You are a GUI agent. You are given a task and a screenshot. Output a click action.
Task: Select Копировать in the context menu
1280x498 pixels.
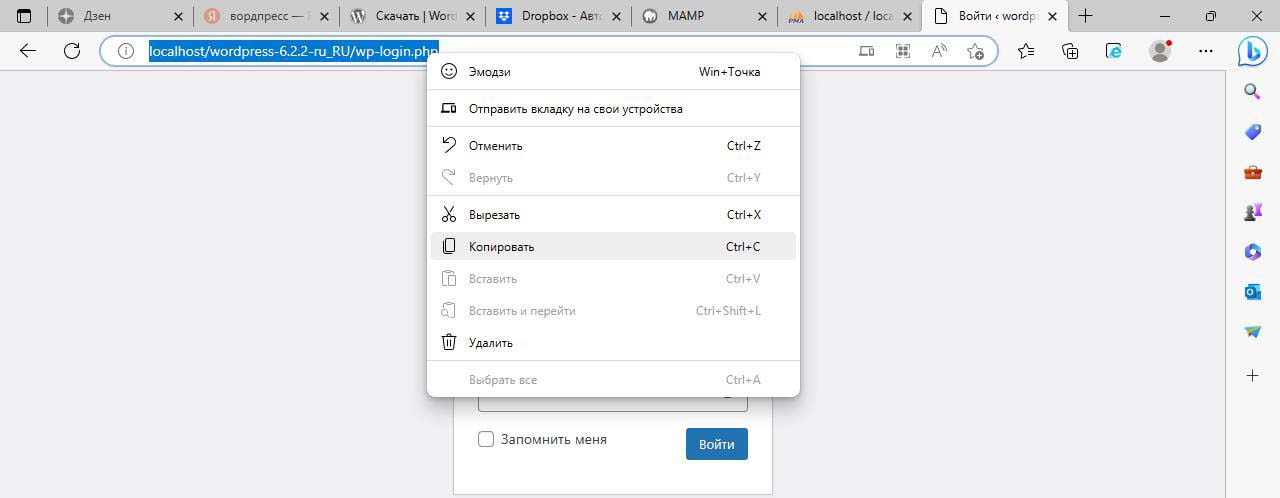pos(502,247)
